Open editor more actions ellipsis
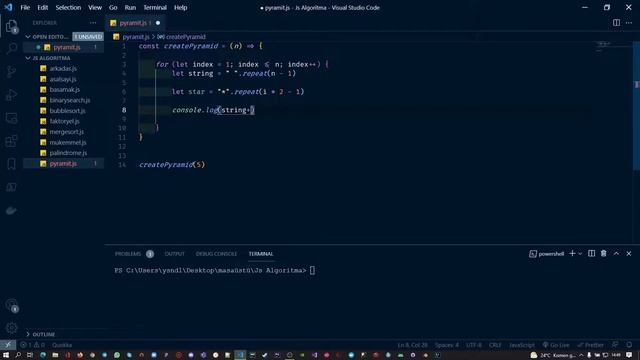This screenshot has width=640, height=360. pyautogui.click(x=629, y=23)
